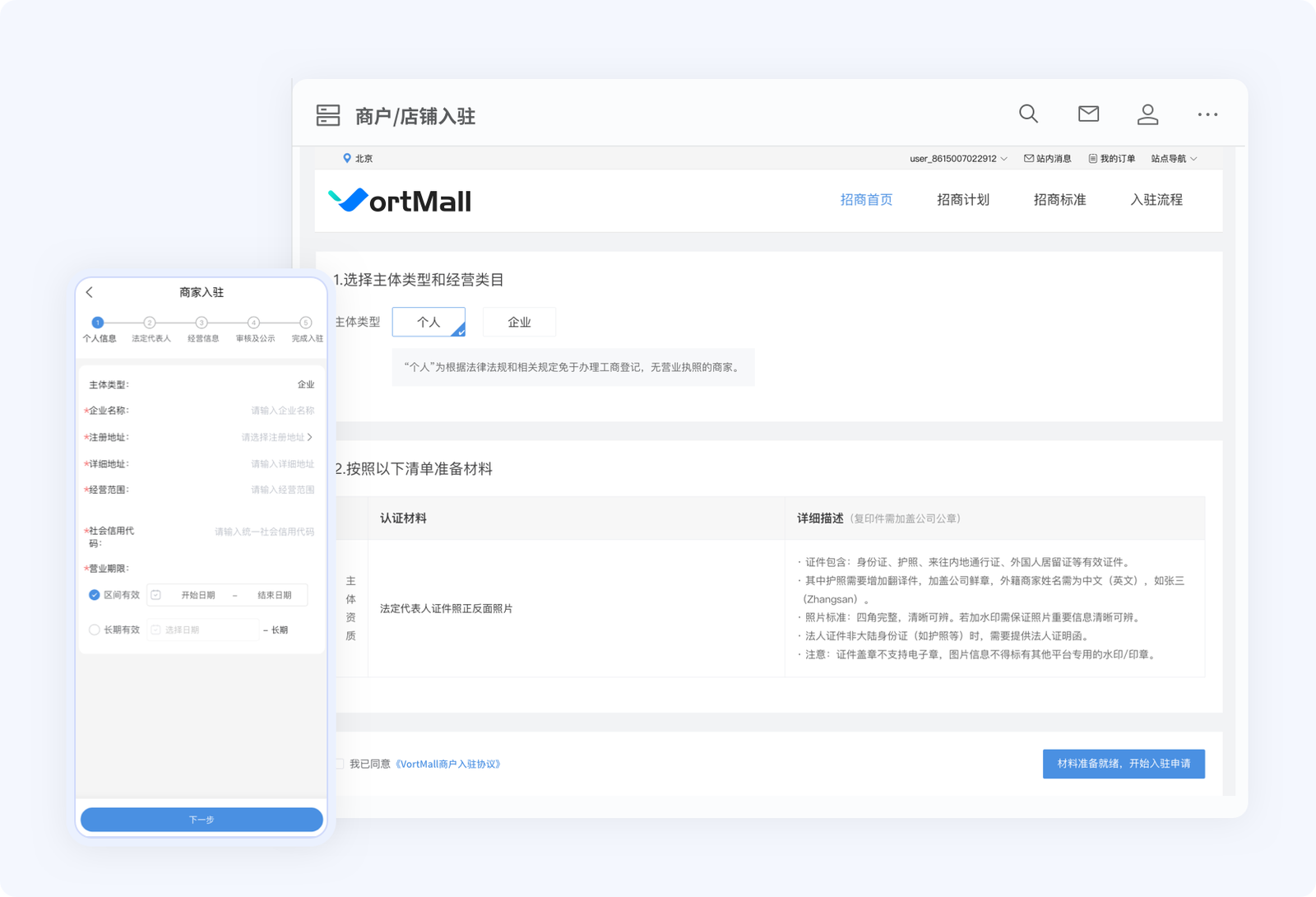This screenshot has height=897, width=1316.
Task: Expand the user_8615007022912 account dropdown
Action: (957, 159)
